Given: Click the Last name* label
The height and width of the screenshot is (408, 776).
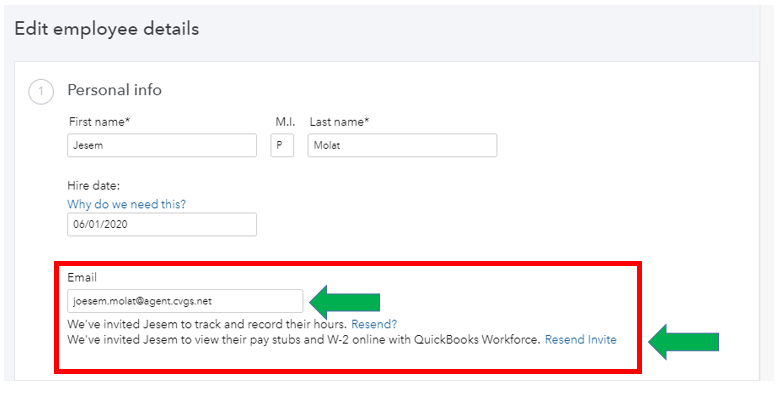Looking at the screenshot, I should pyautogui.click(x=339, y=122).
